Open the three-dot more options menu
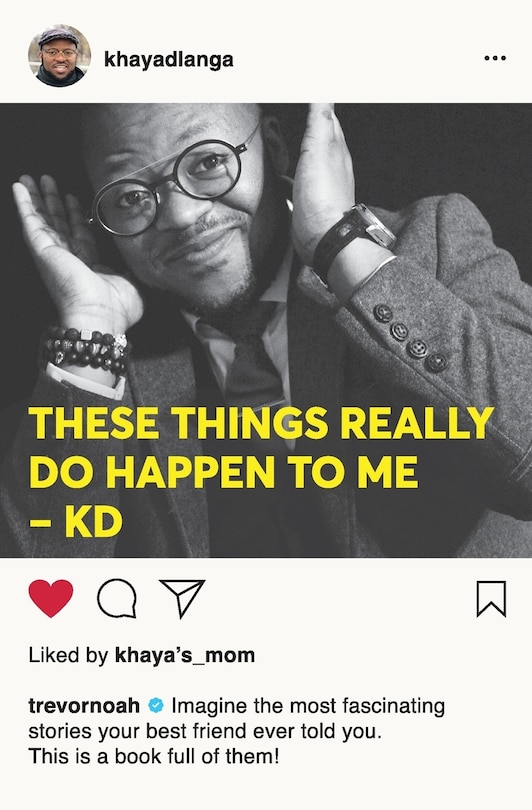Screen dimensions: 532x810 495,58
